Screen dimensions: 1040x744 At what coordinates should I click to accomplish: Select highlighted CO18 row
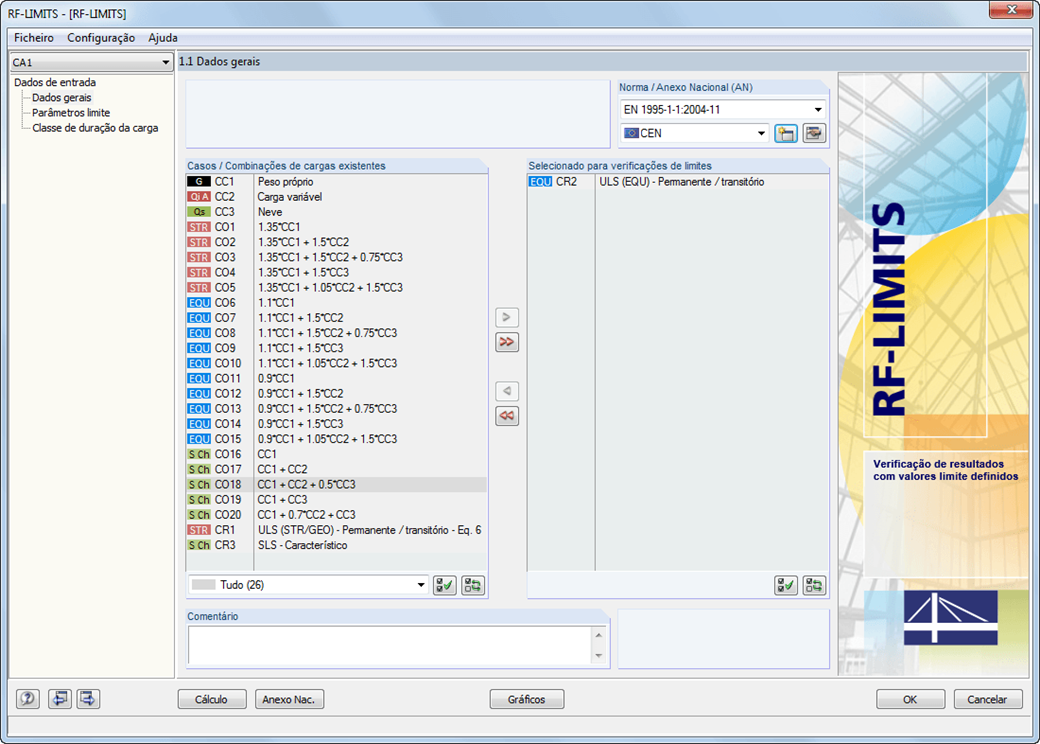[336, 485]
